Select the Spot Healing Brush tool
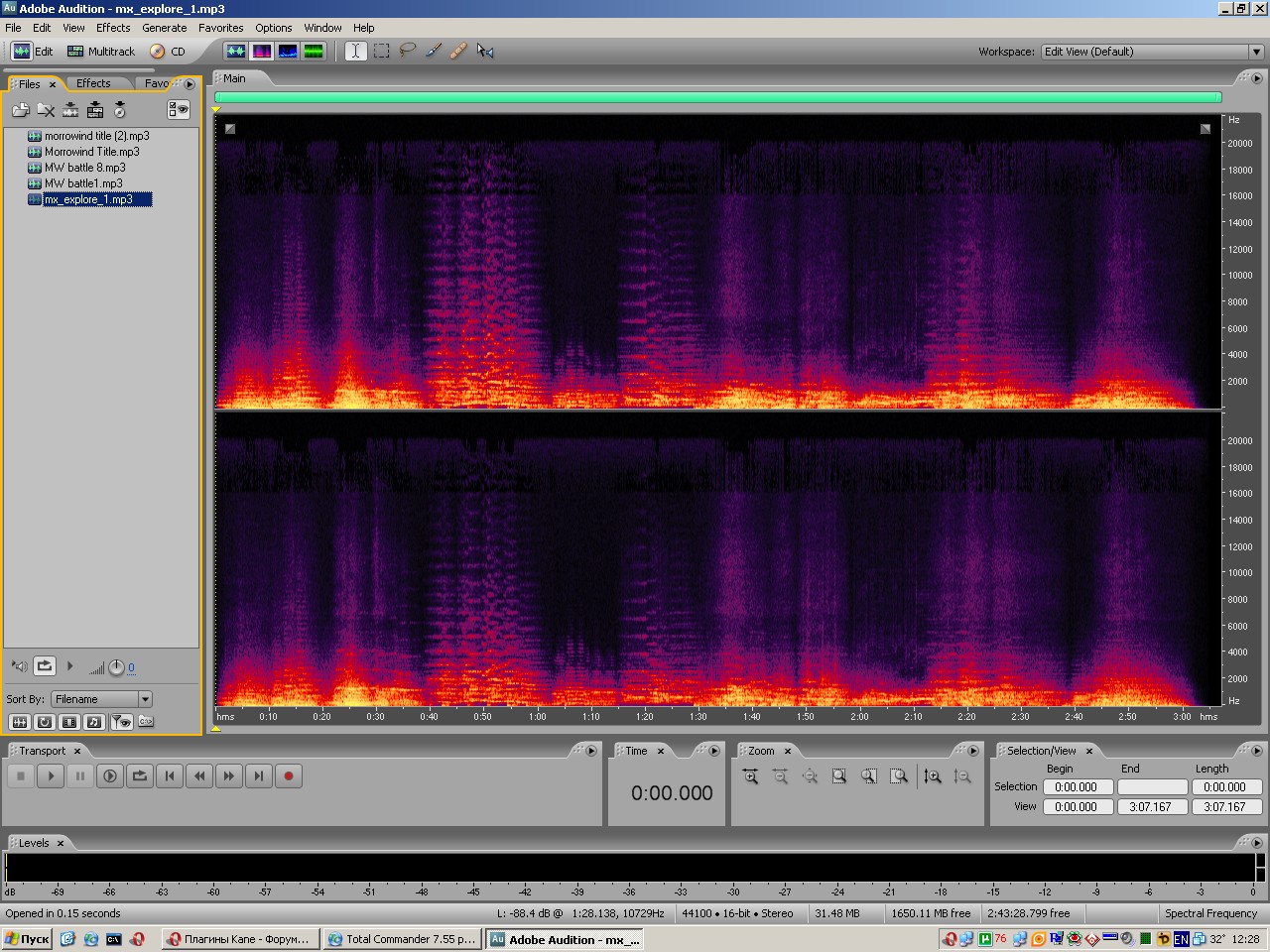1270x952 pixels. click(x=458, y=51)
